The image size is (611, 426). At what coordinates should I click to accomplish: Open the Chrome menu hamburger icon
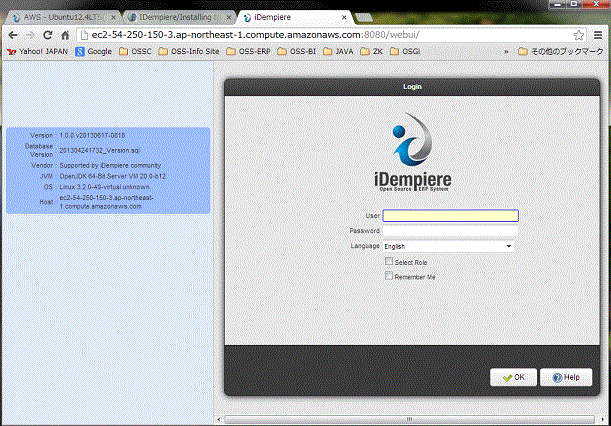pyautogui.click(x=598, y=35)
